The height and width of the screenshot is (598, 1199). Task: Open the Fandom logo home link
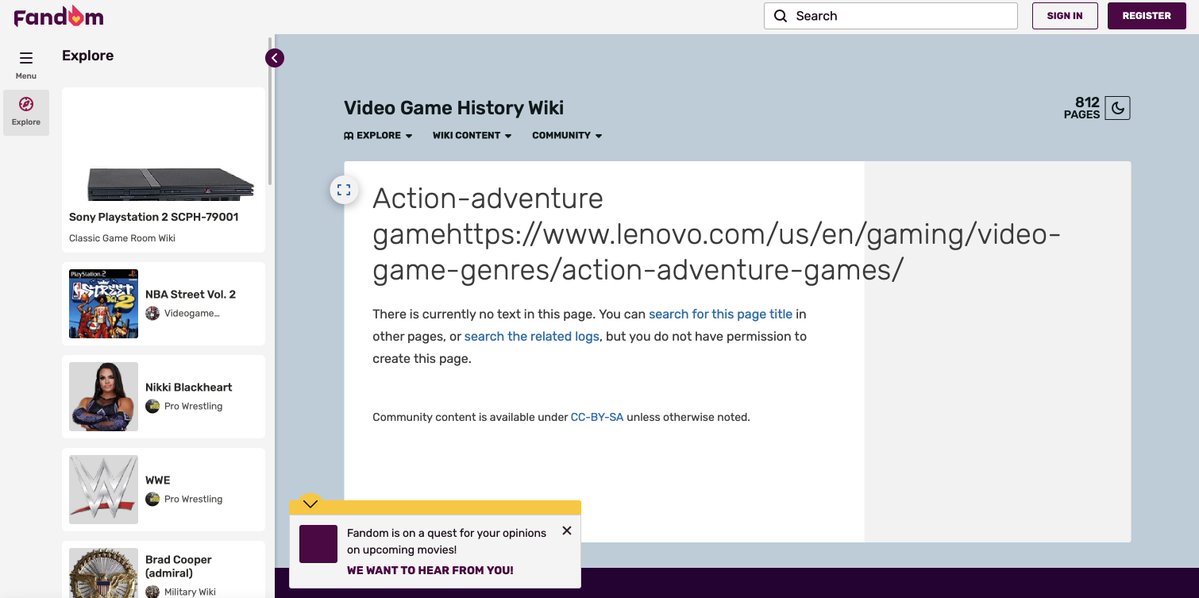click(58, 16)
